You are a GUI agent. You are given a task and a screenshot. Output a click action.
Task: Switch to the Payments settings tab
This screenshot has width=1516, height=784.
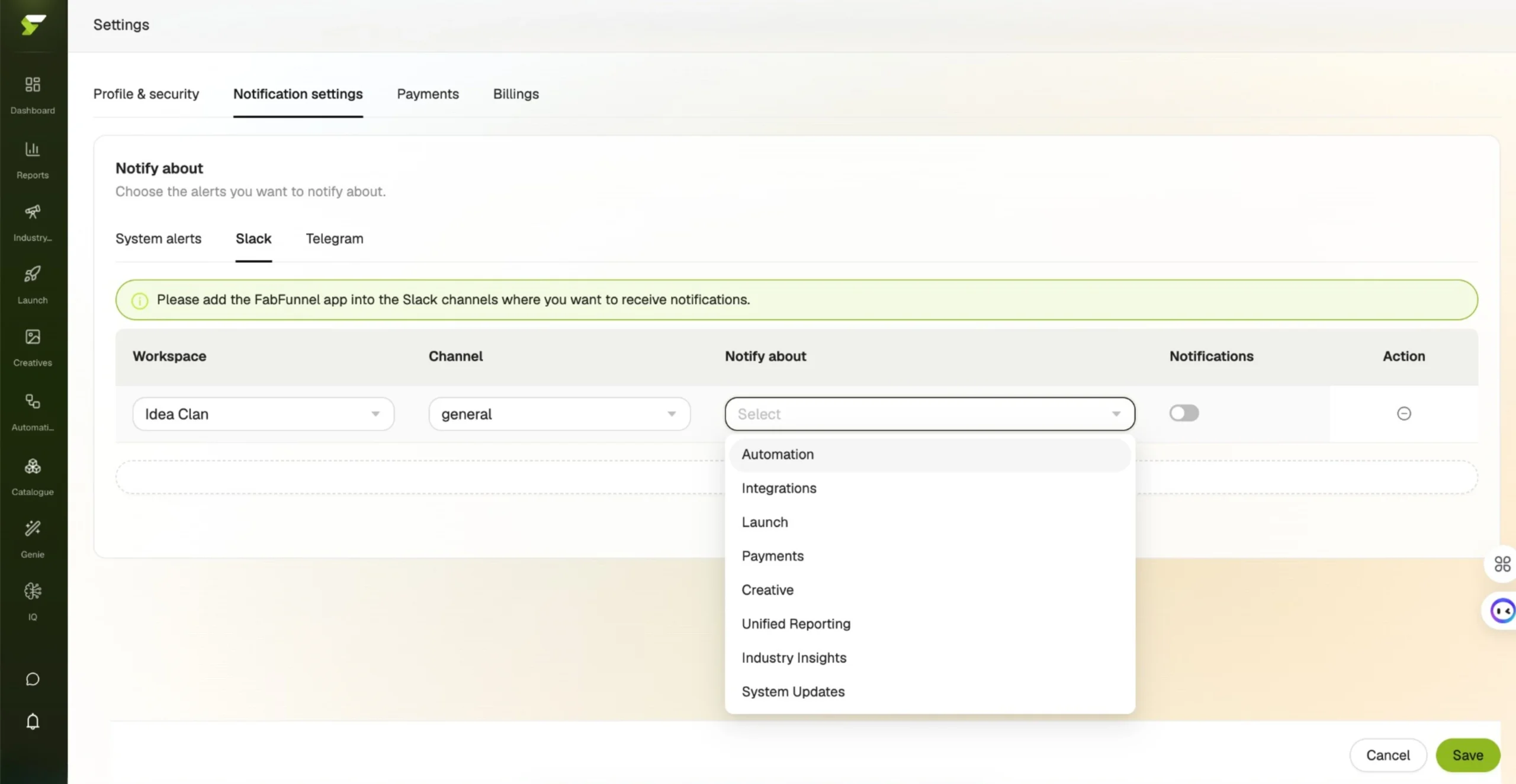point(428,94)
